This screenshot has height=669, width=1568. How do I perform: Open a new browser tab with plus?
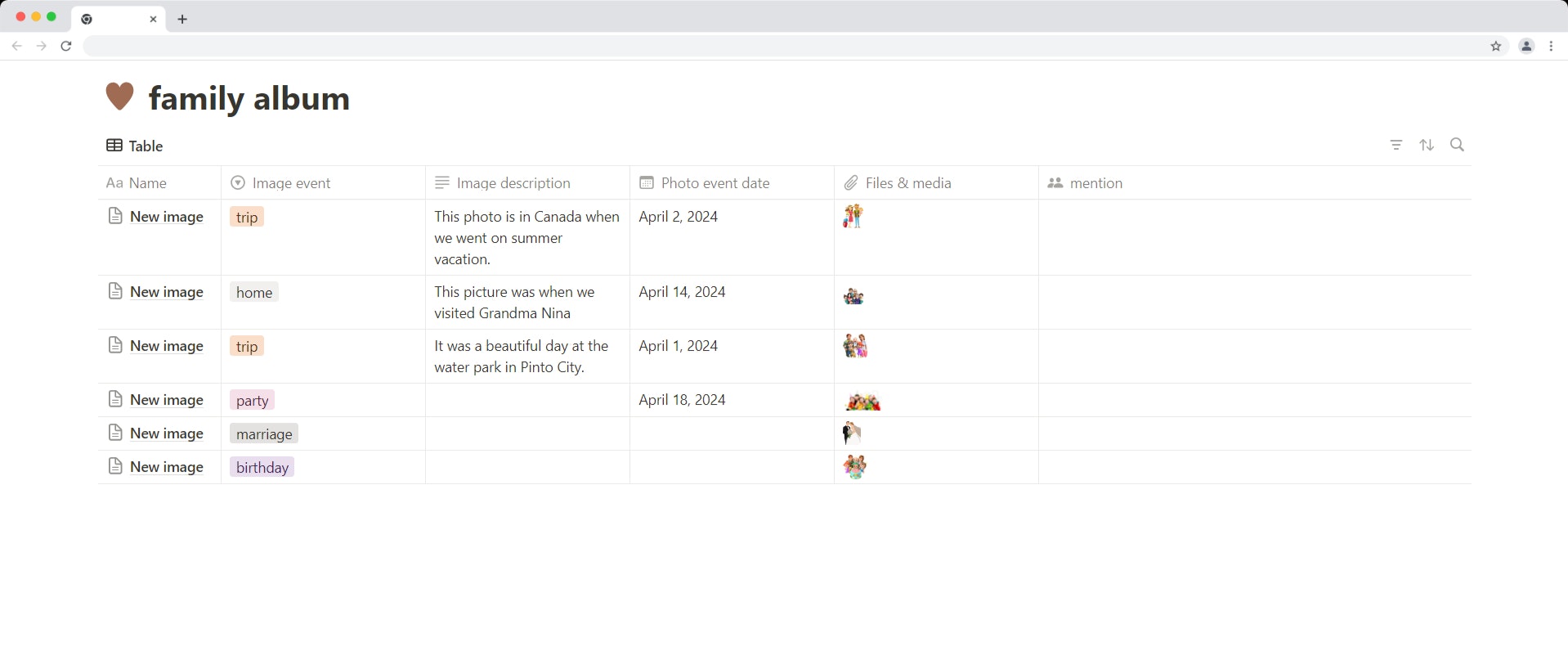click(182, 19)
